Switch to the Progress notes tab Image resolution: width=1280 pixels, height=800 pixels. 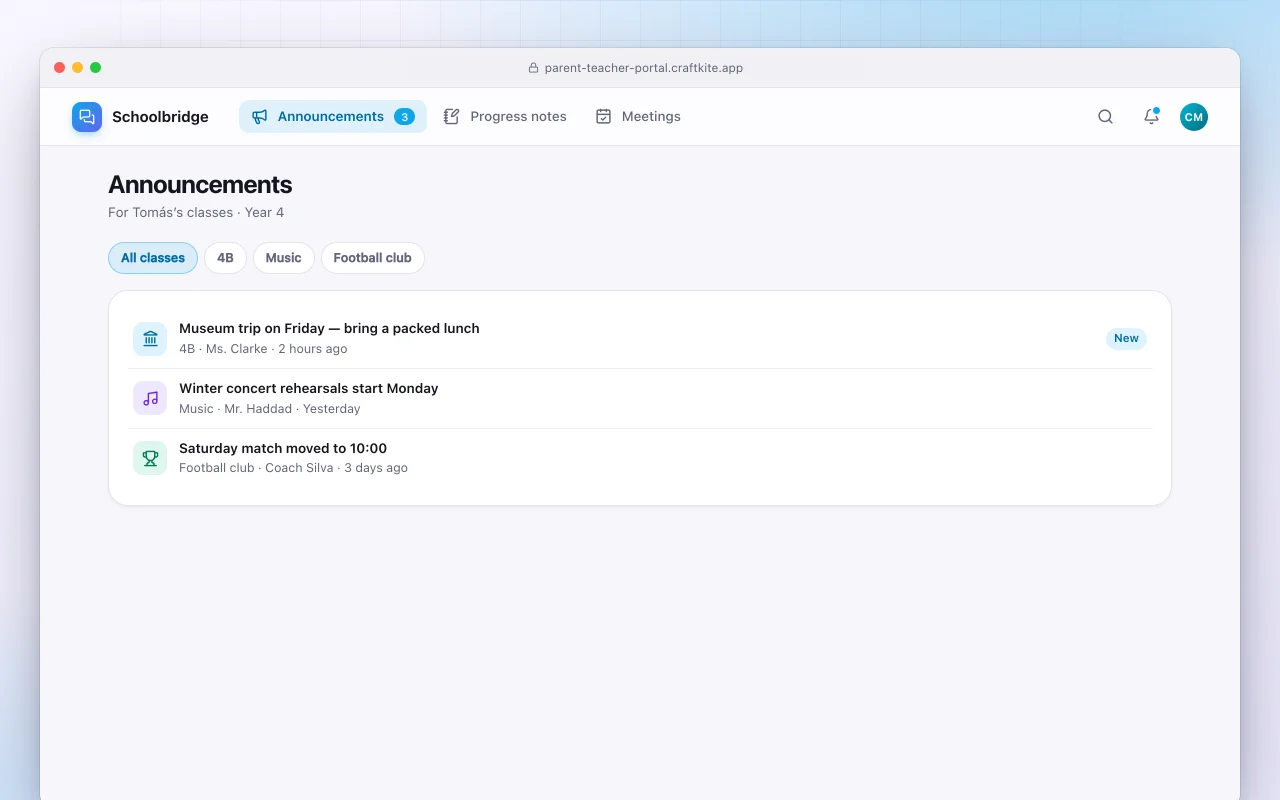(x=505, y=117)
